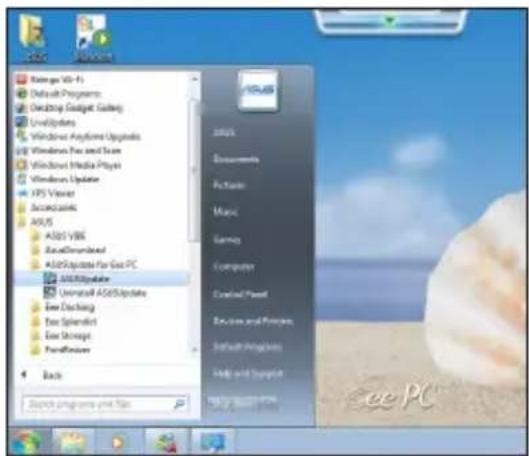Open Games from the right pane

pyautogui.click(x=227, y=240)
